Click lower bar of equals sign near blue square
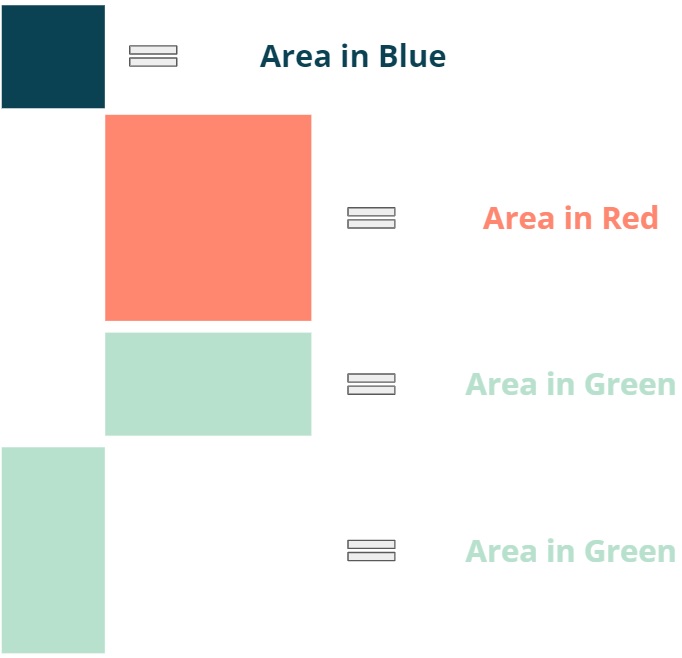This screenshot has height=658, width=682. click(153, 62)
